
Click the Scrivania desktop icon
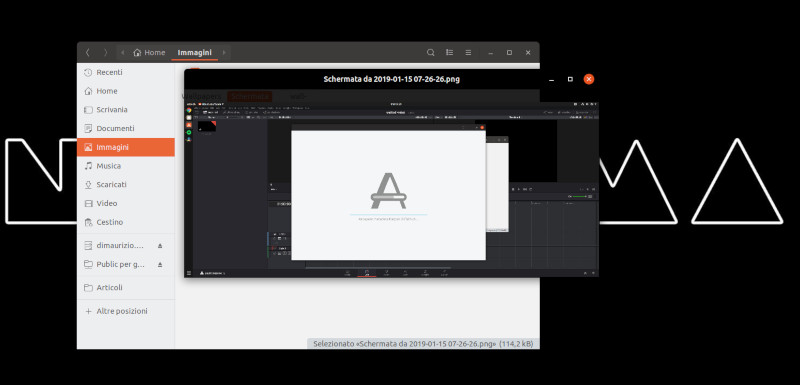click(88, 110)
